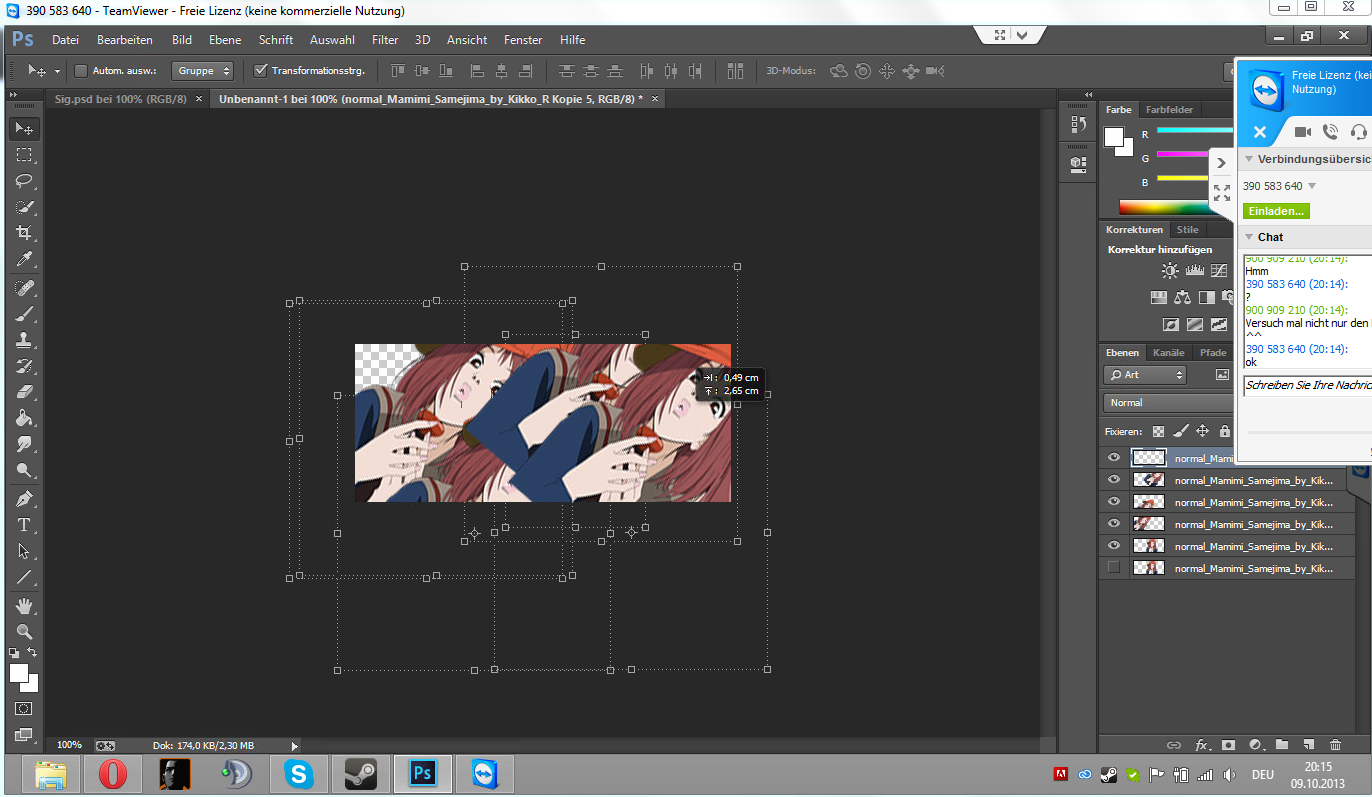Show the hidden bottom layer
Viewport: 1372px width, 797px height.
coord(1113,568)
